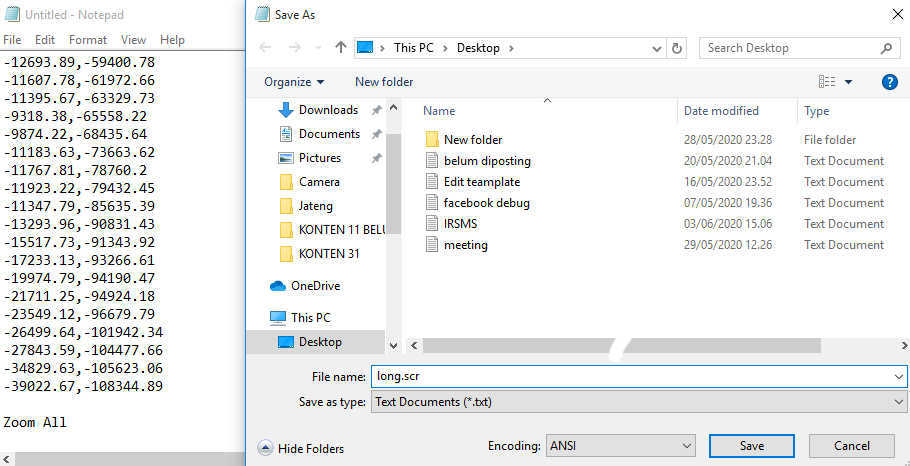The width and height of the screenshot is (910, 466).
Task: Click the navigation pane scroll up arrow
Action: pyautogui.click(x=393, y=107)
